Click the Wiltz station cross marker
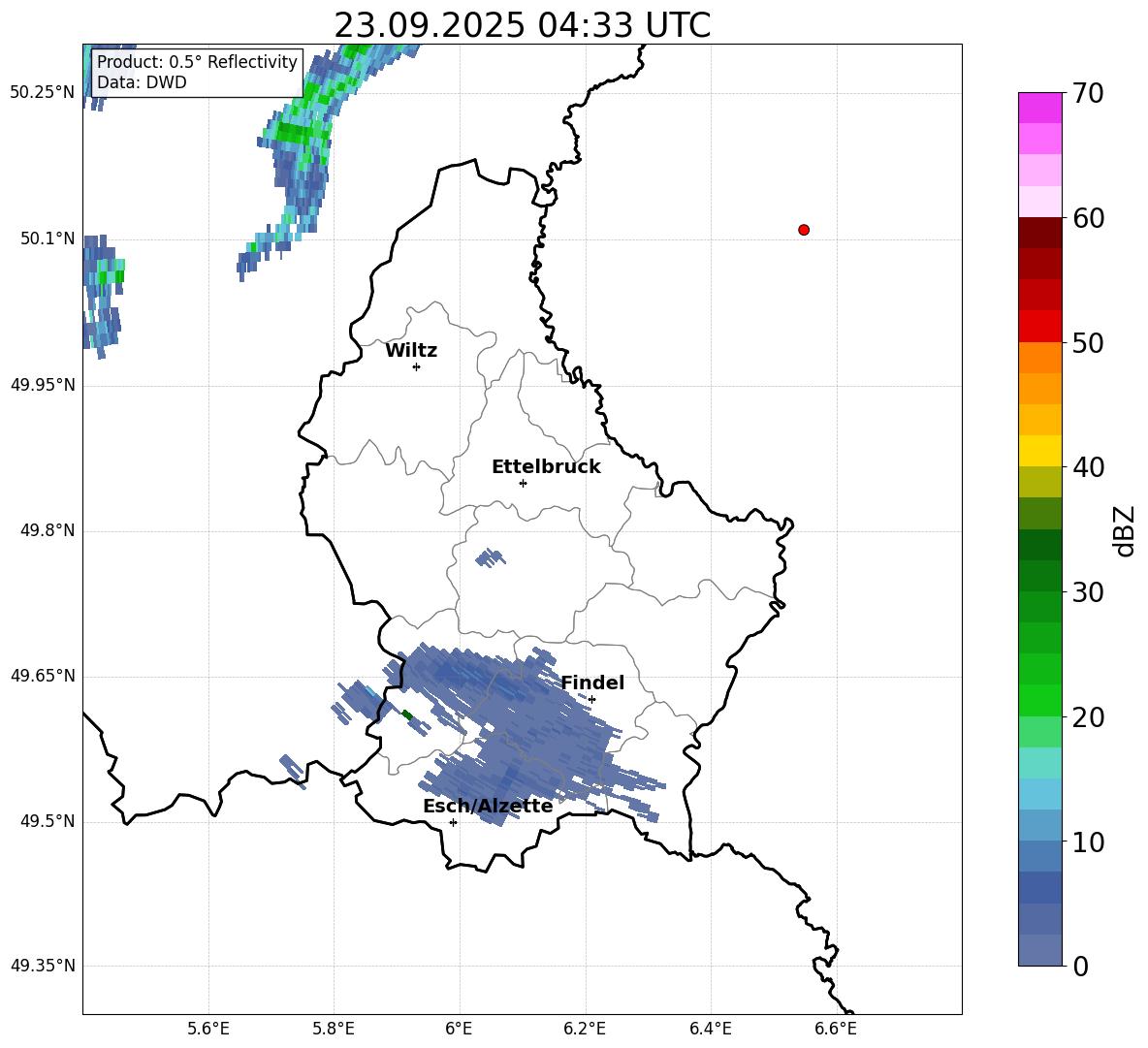Viewport: 1148px width, 1048px height. coord(417,366)
